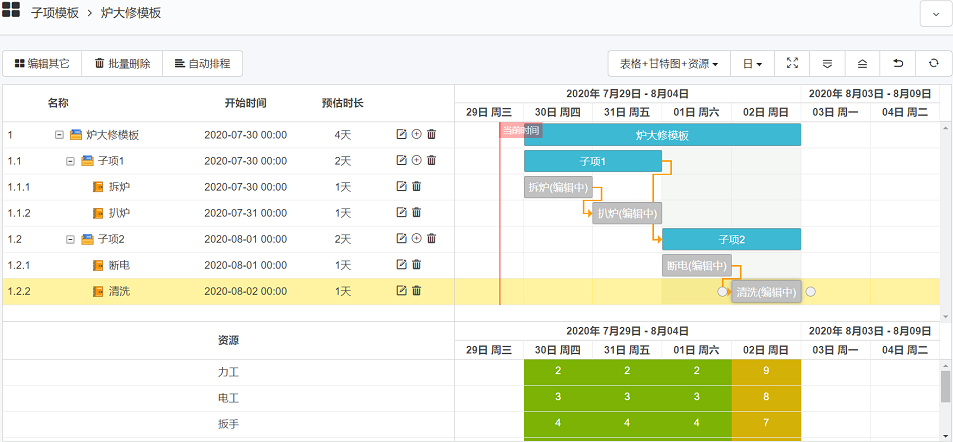Select the 子项2 bar in Gantt chart
953x442 pixels.
pyautogui.click(x=731, y=238)
